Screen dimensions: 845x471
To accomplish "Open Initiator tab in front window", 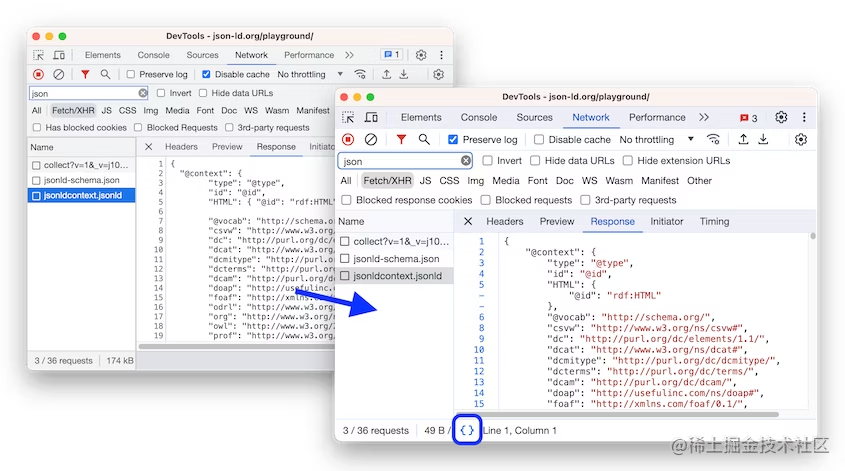I will point(667,221).
